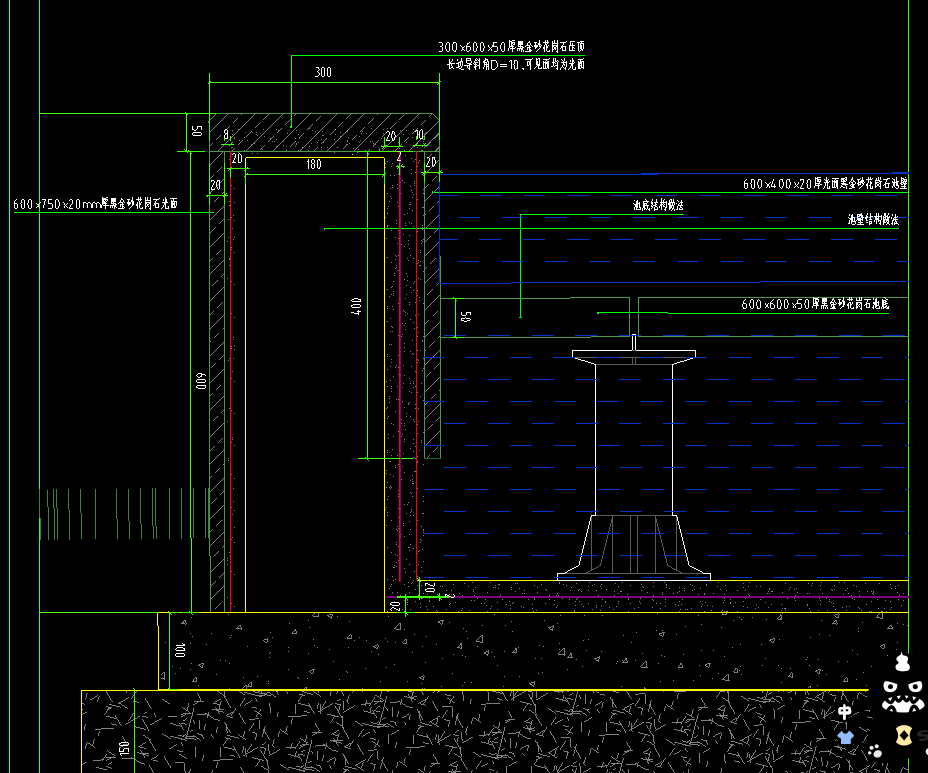This screenshot has height=773, width=928.
Task: Click the white gourd icon above mascot
Action: coord(903,662)
